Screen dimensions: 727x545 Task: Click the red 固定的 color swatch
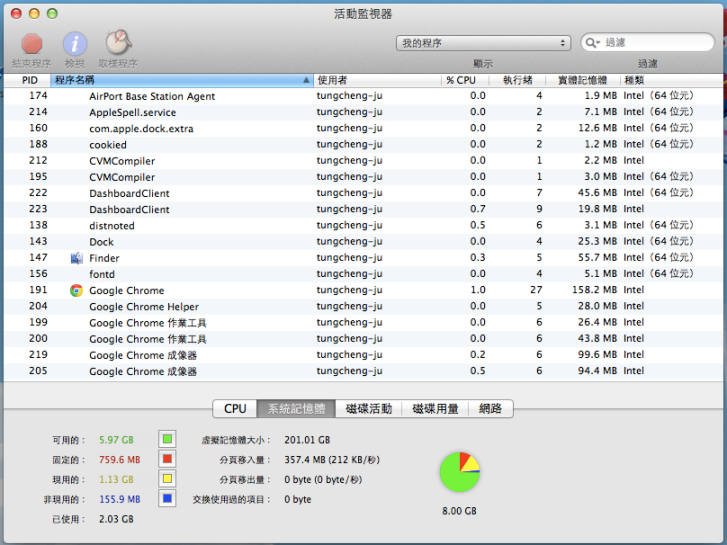[x=167, y=459]
